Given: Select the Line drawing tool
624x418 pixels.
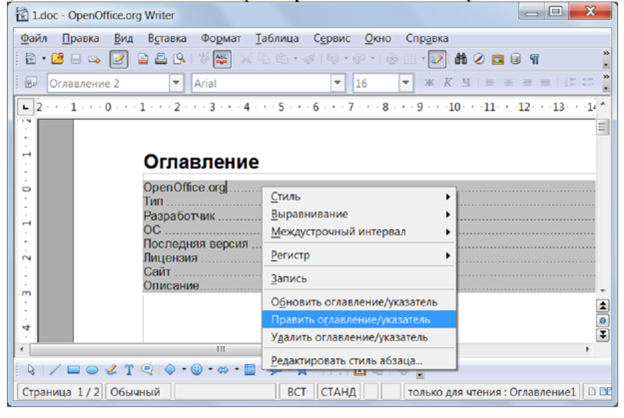Looking at the screenshot, I should coord(48,368).
